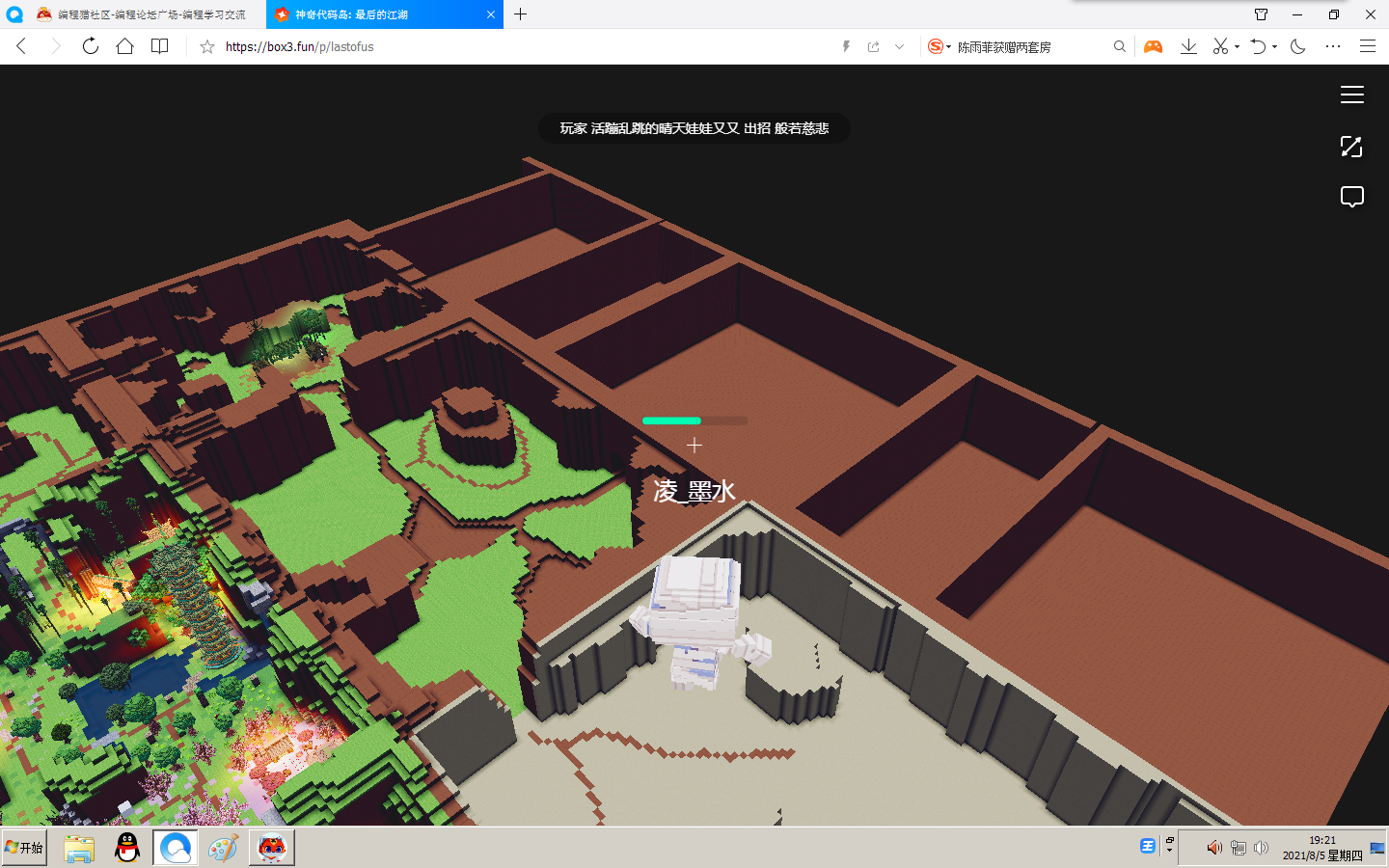Click the search box with 陈雨菲获赠两套房
Image resolution: width=1389 pixels, height=868 pixels.
coord(1031,46)
